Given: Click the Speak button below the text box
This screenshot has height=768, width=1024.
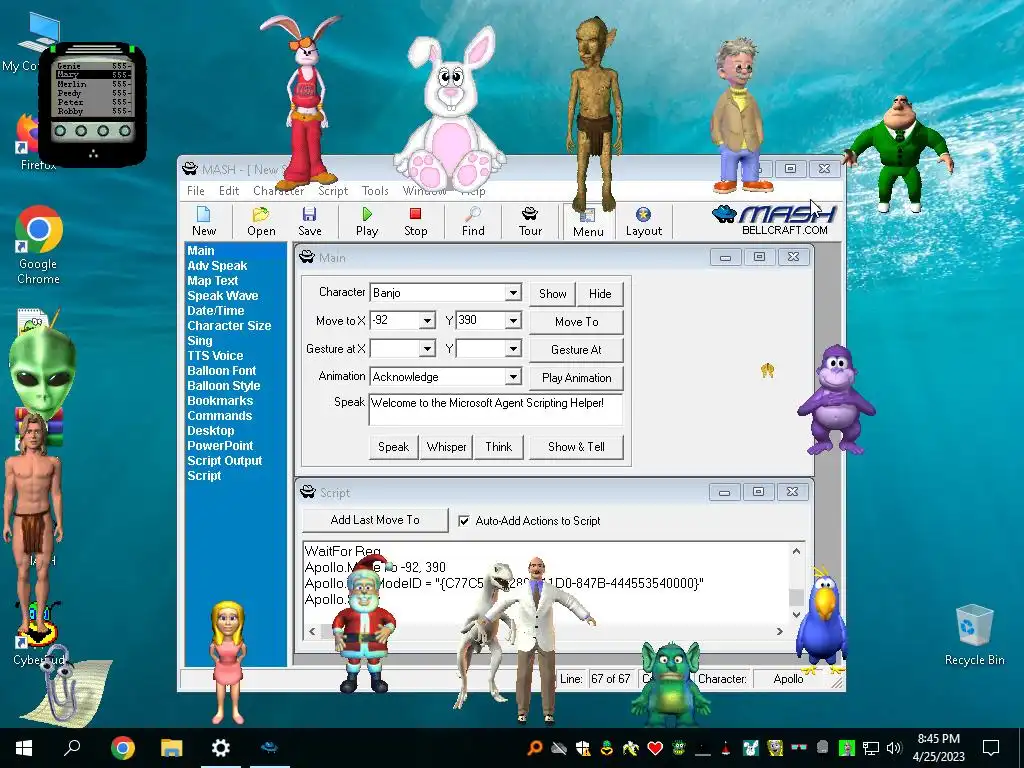Looking at the screenshot, I should click(393, 447).
